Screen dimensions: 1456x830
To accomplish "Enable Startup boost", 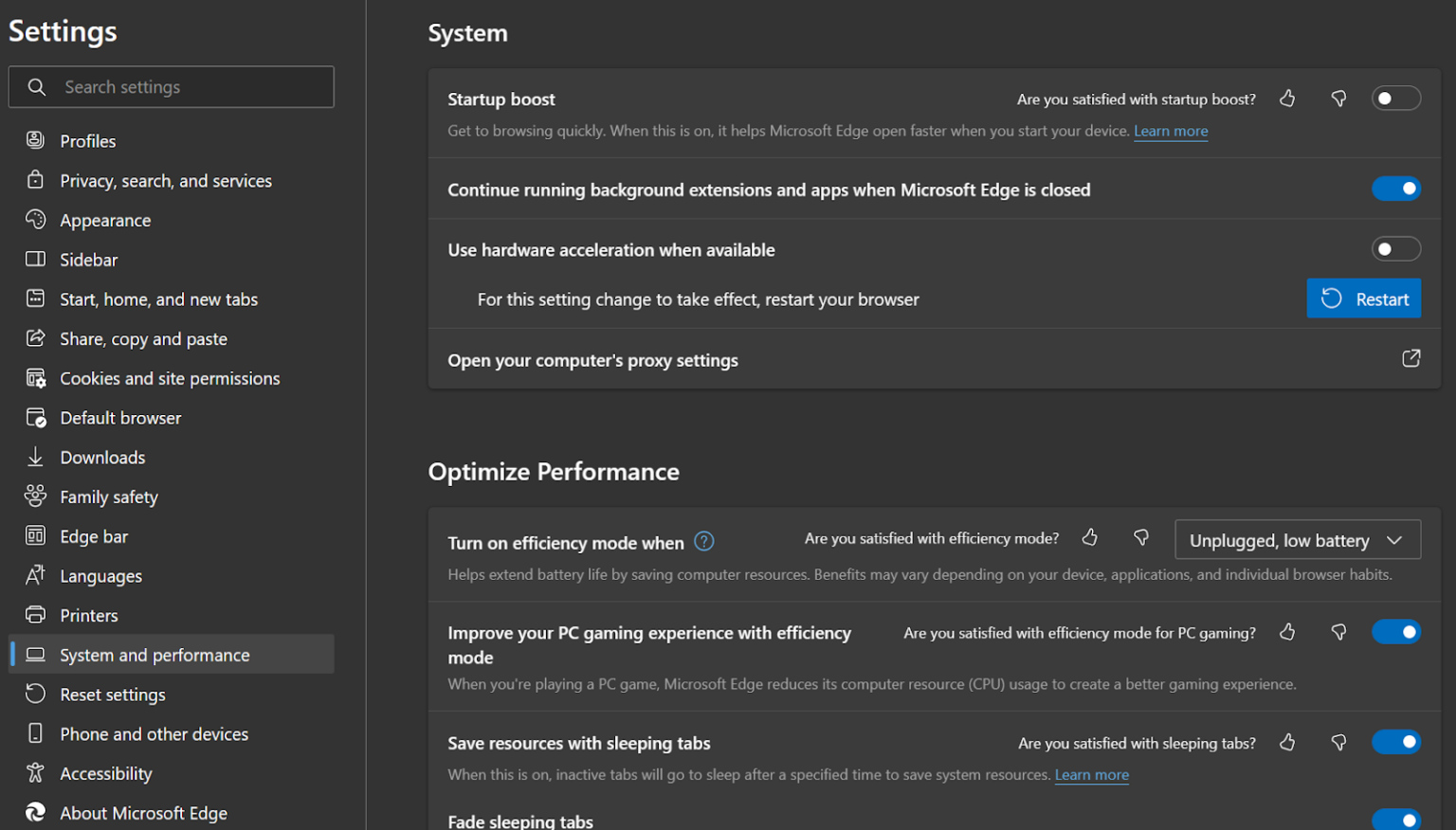I will pyautogui.click(x=1396, y=98).
